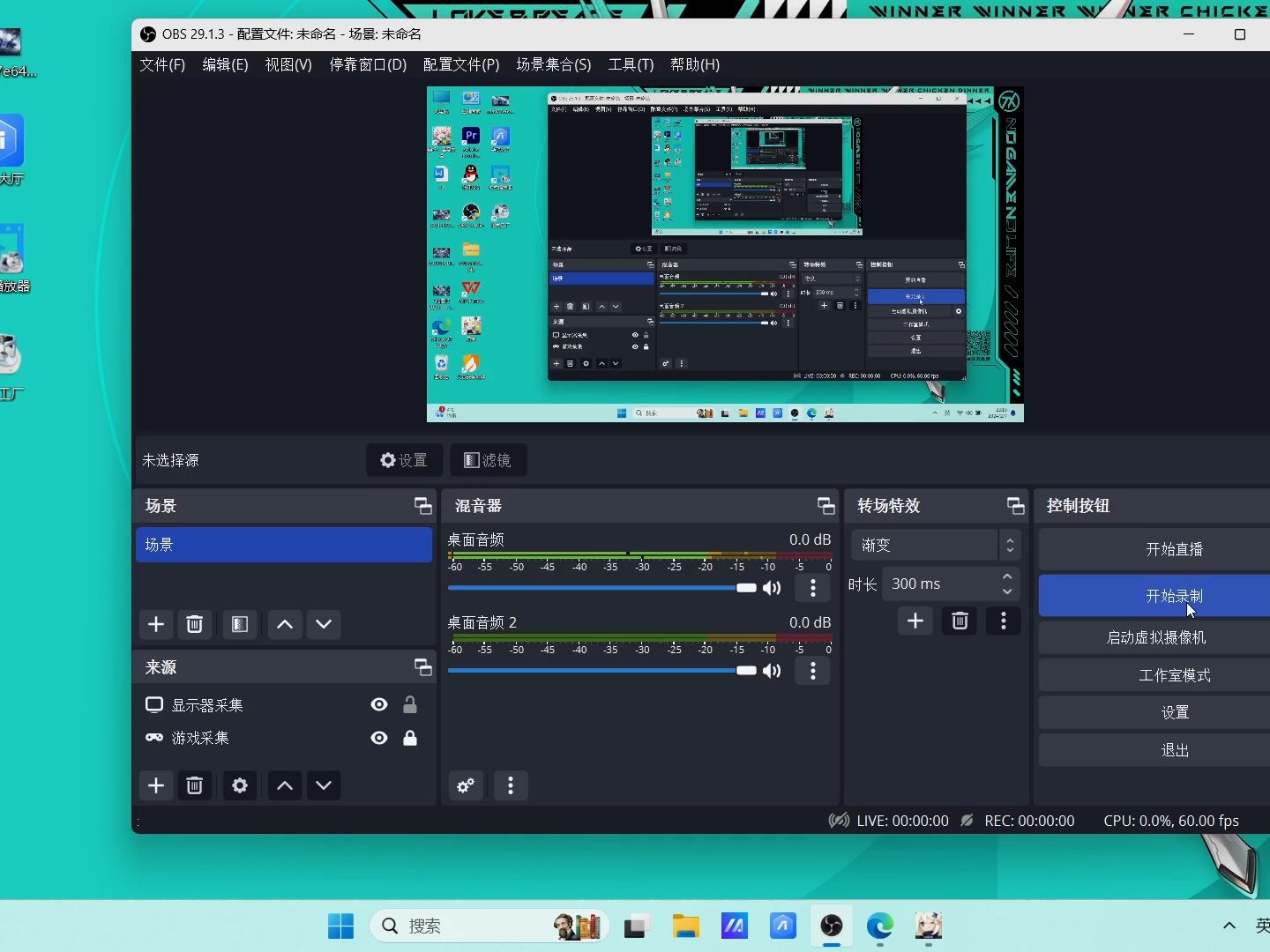Screen dimensions: 1270x952
Task: Open File Explorer from the taskbar
Action: point(685,926)
